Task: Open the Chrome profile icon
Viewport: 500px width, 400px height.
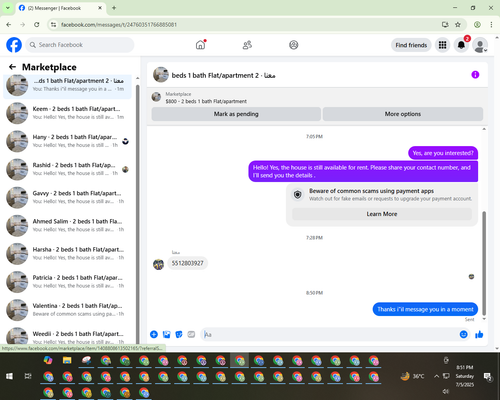Action: pos(477,25)
